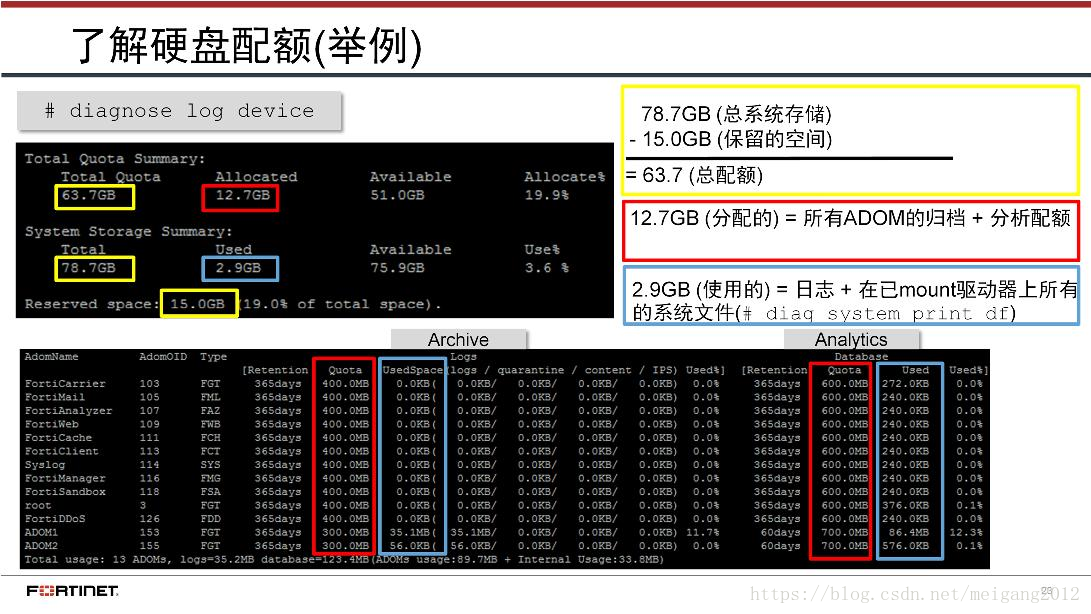The image size is (1091, 614).
Task: Click the FAZ type cell
Action: pyautogui.click(x=210, y=411)
